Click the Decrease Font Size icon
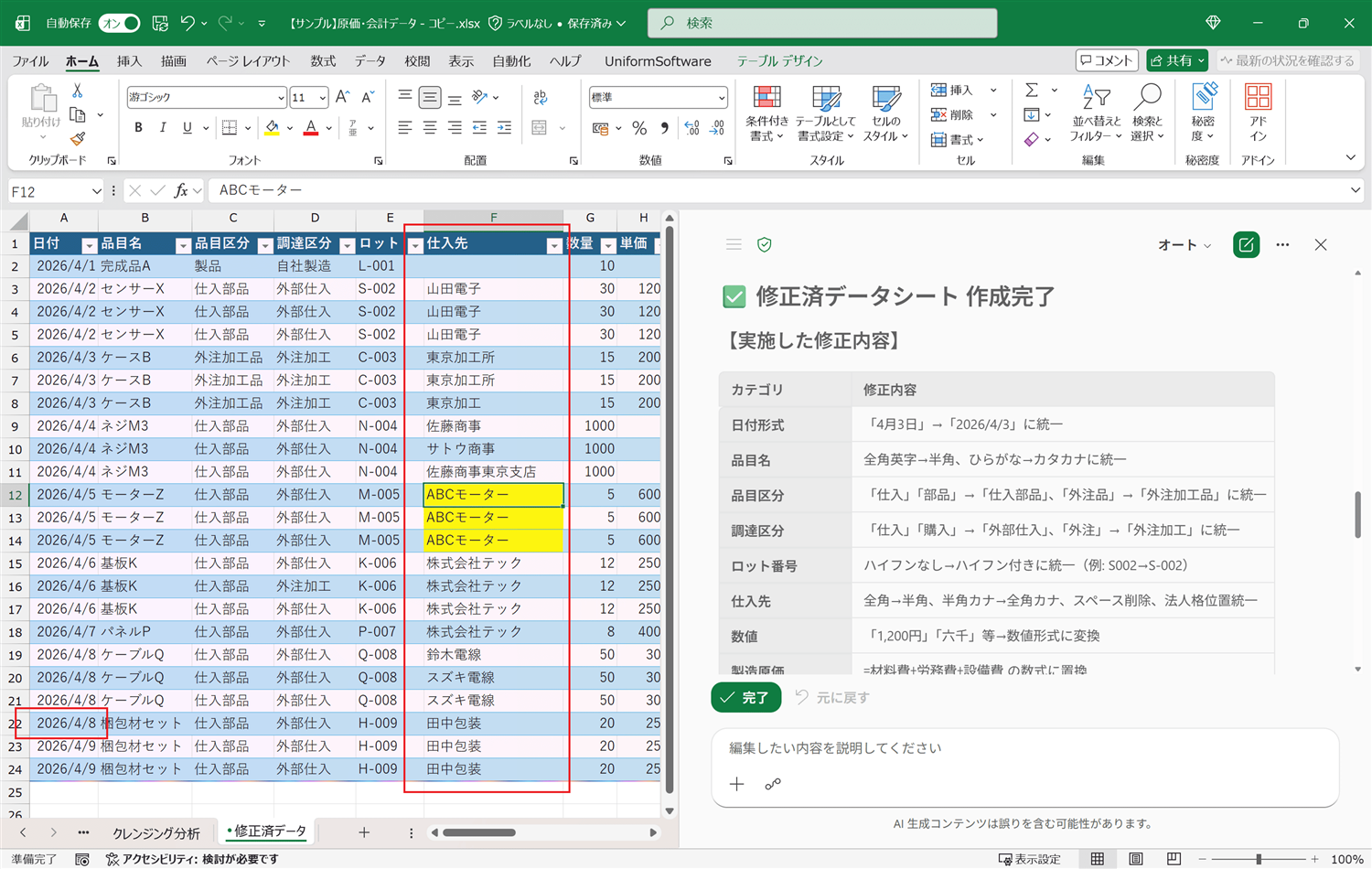The image size is (1372, 869). coord(368,97)
